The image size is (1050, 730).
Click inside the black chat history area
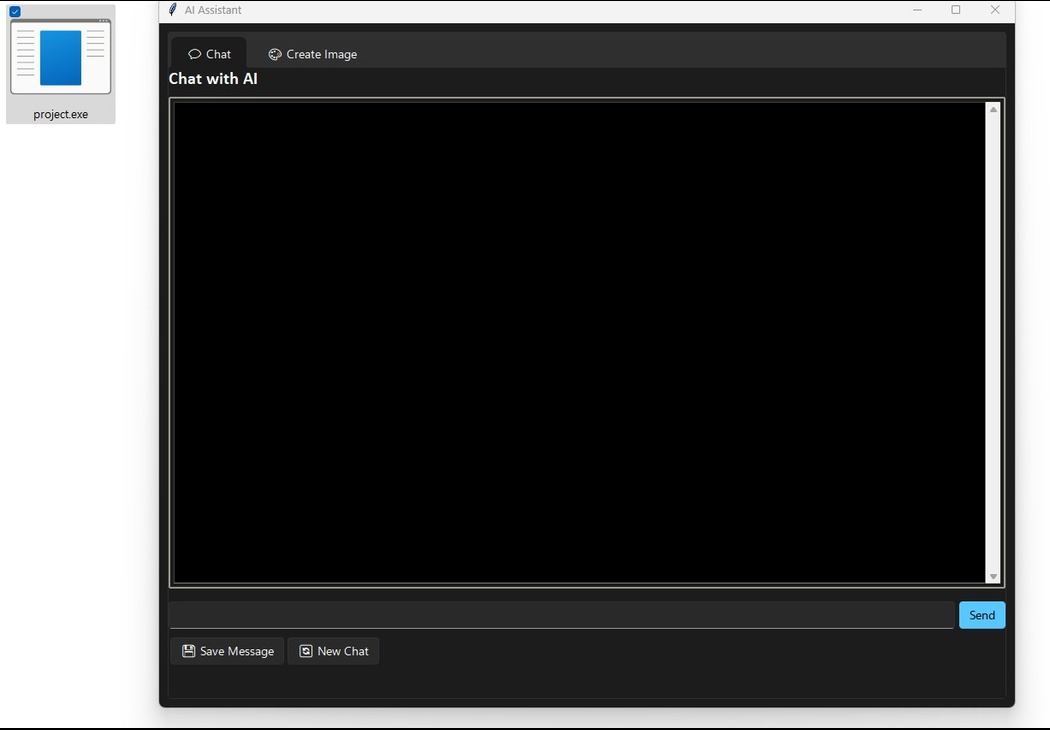tap(578, 340)
